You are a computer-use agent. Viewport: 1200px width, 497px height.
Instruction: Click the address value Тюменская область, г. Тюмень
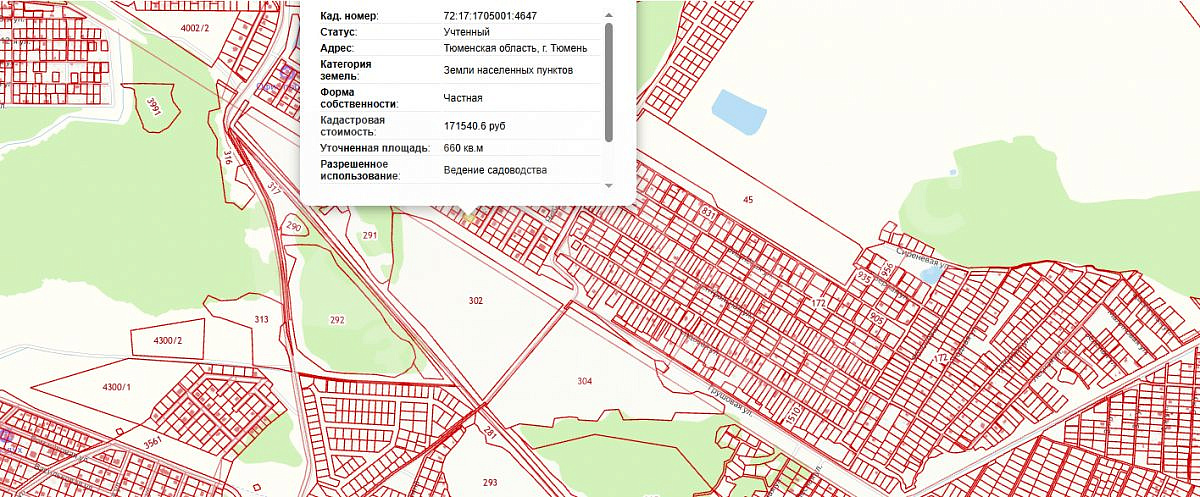515,47
